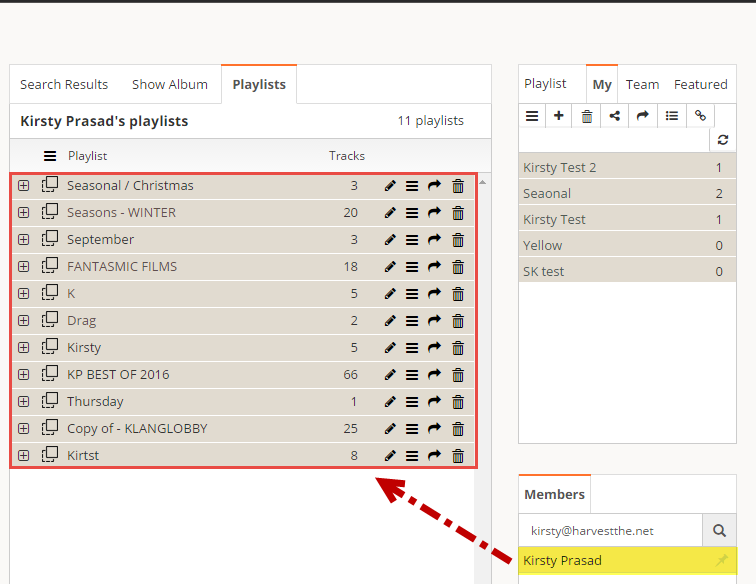The height and width of the screenshot is (584, 756).
Task: Open the Team playlists tab
Action: coord(642,84)
